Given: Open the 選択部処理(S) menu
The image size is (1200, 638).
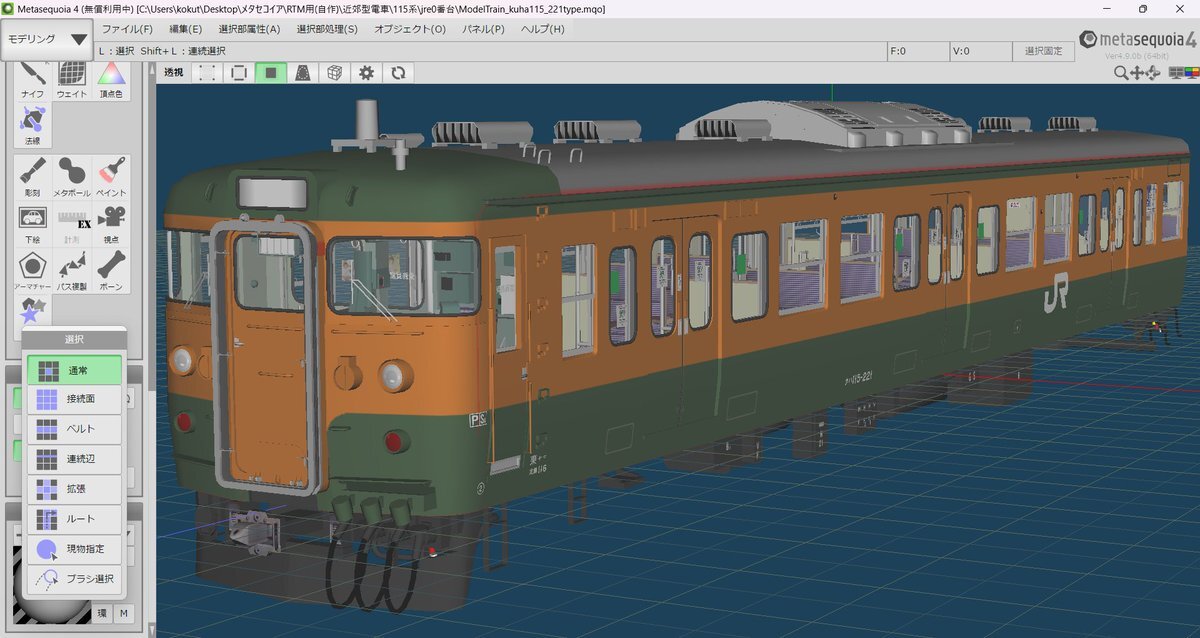Looking at the screenshot, I should pos(327,29).
